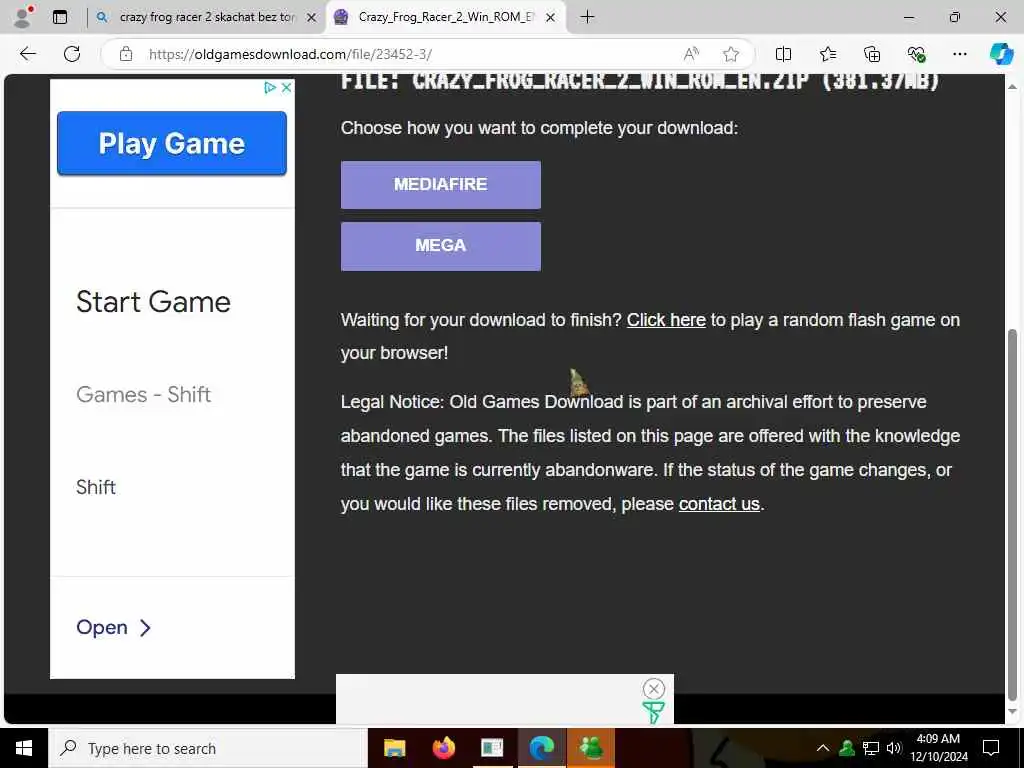Open the Favorites list icon
The image size is (1024, 768).
pyautogui.click(x=827, y=54)
